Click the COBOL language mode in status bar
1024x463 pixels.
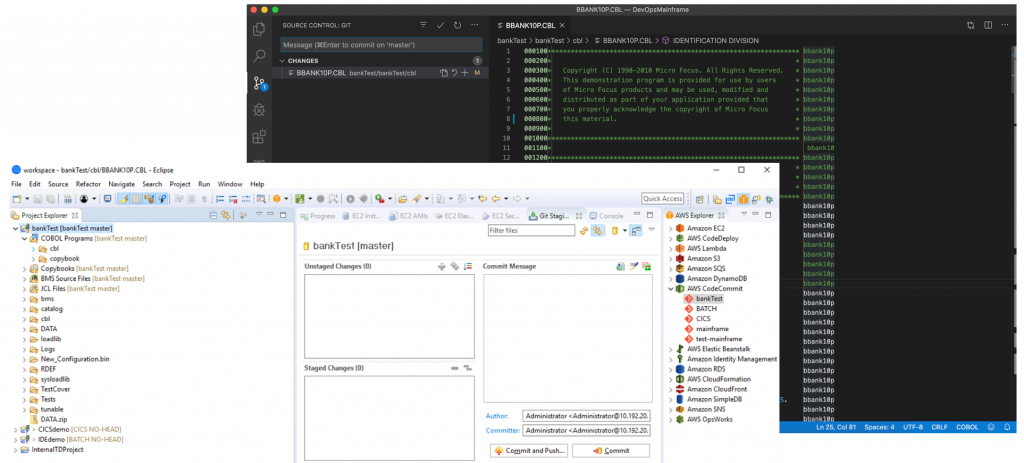coord(967,427)
